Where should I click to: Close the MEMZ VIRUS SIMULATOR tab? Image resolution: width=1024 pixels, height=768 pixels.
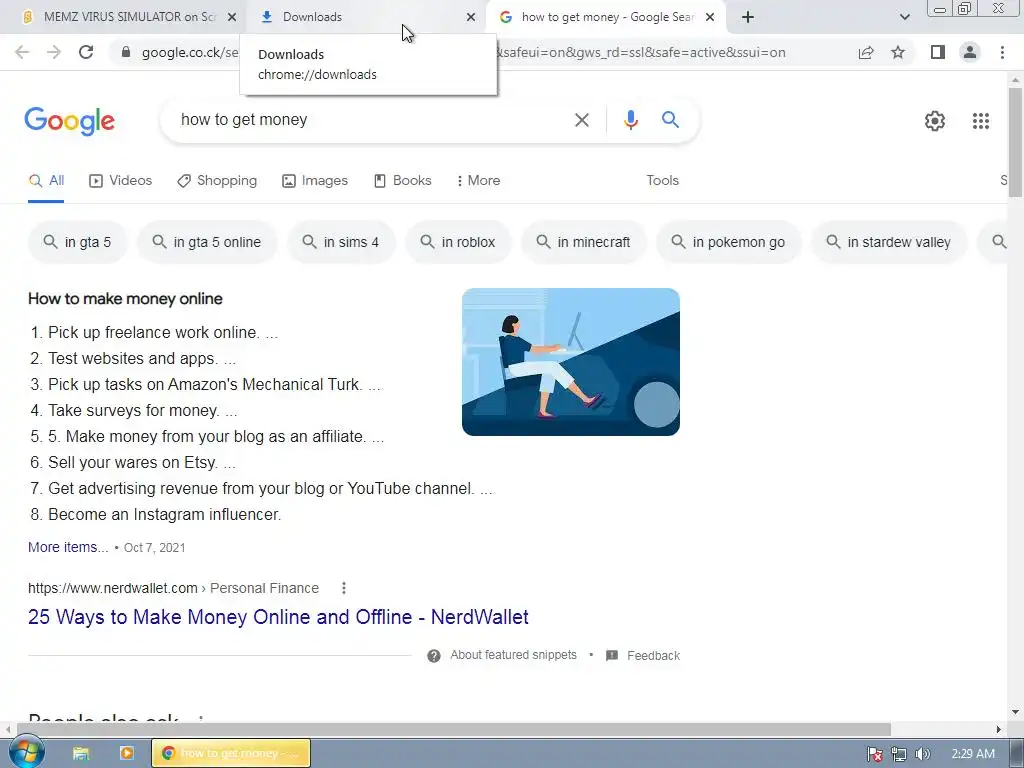232,18
